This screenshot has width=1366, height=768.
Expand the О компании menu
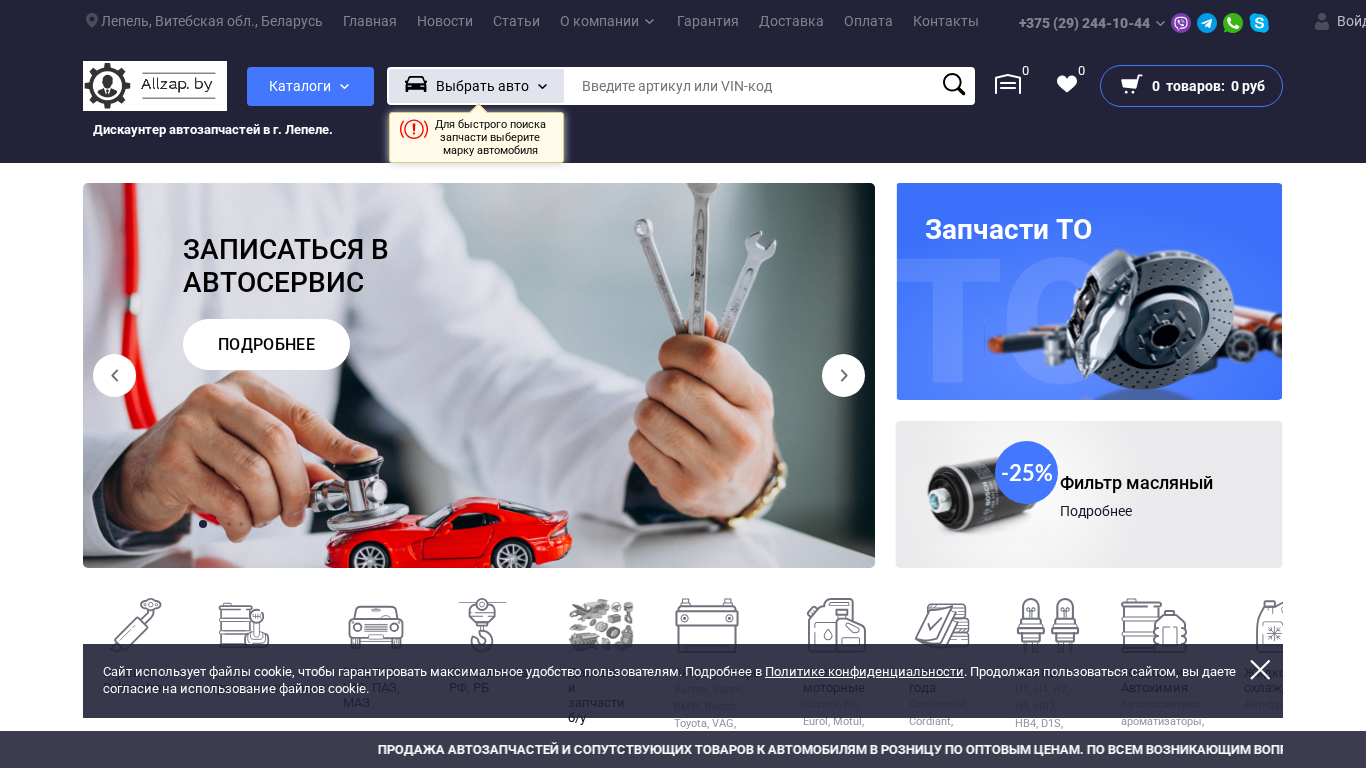click(607, 21)
